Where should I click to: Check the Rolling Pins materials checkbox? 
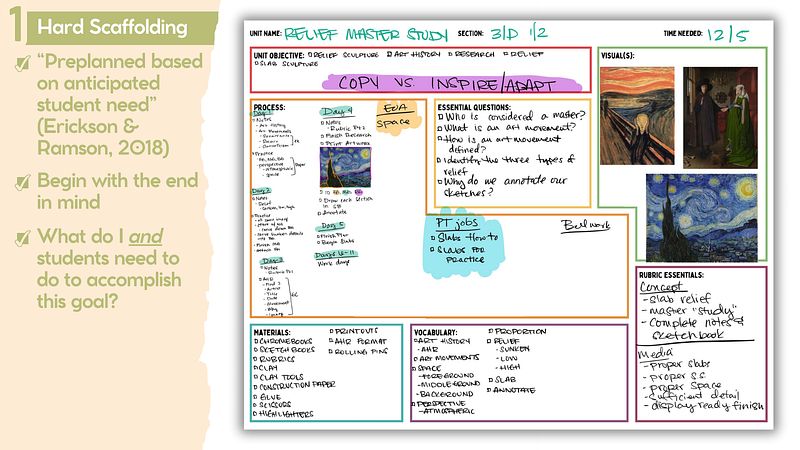coord(333,349)
